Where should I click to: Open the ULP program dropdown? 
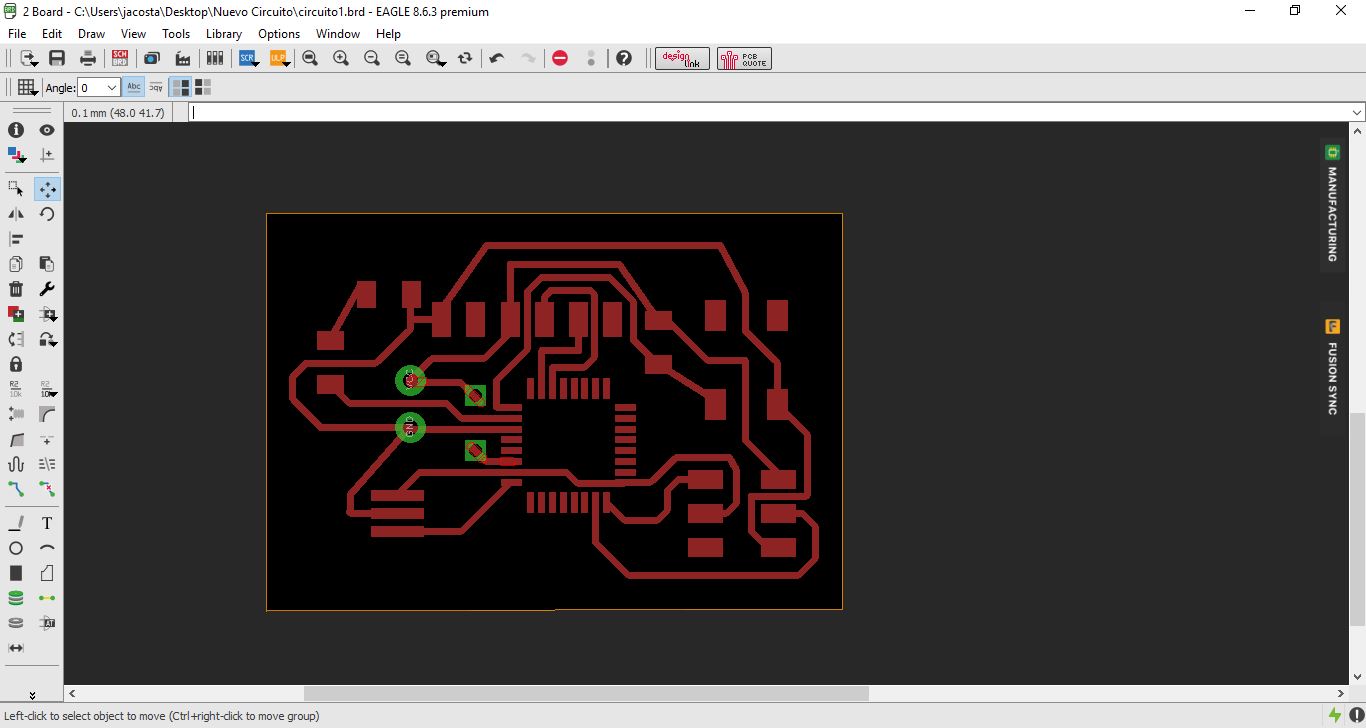(x=280, y=59)
